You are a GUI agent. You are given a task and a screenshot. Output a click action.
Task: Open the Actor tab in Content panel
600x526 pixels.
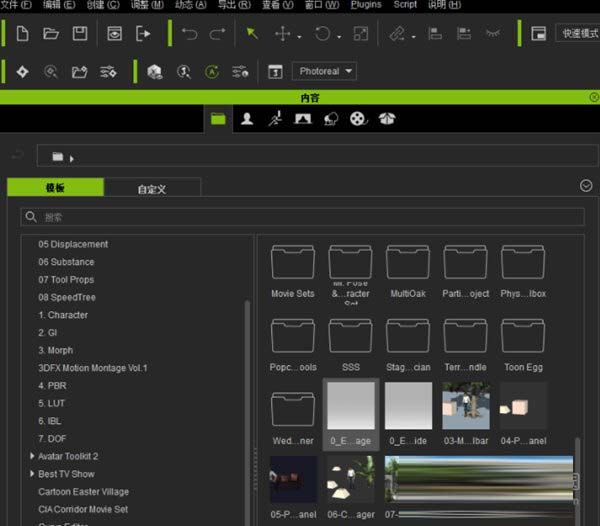(x=246, y=119)
